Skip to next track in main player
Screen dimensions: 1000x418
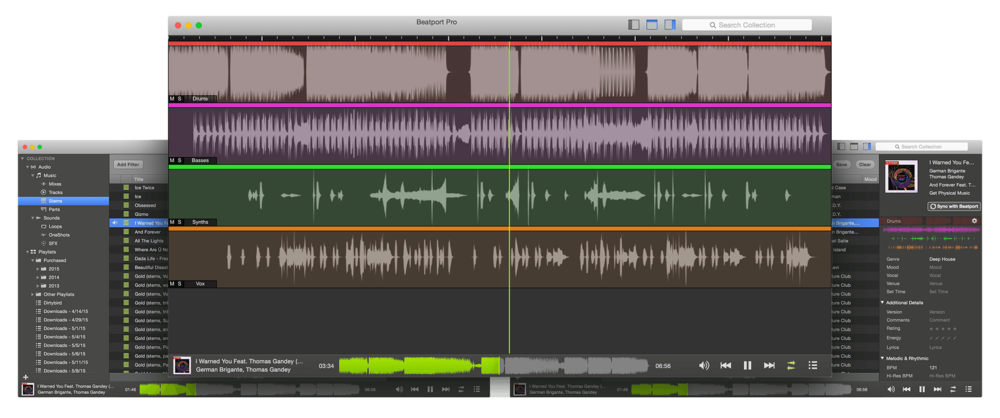tap(769, 366)
